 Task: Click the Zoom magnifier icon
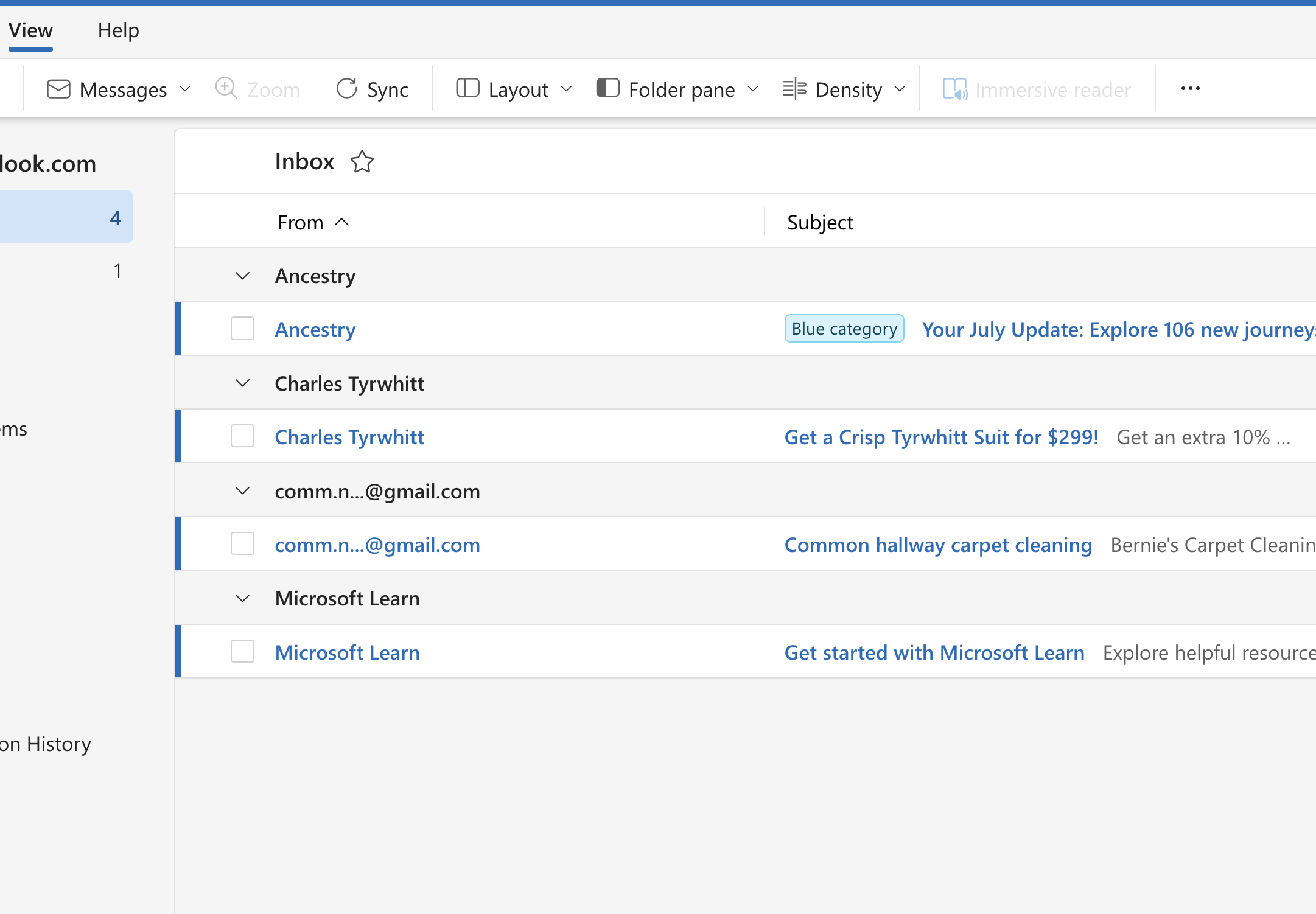point(226,88)
